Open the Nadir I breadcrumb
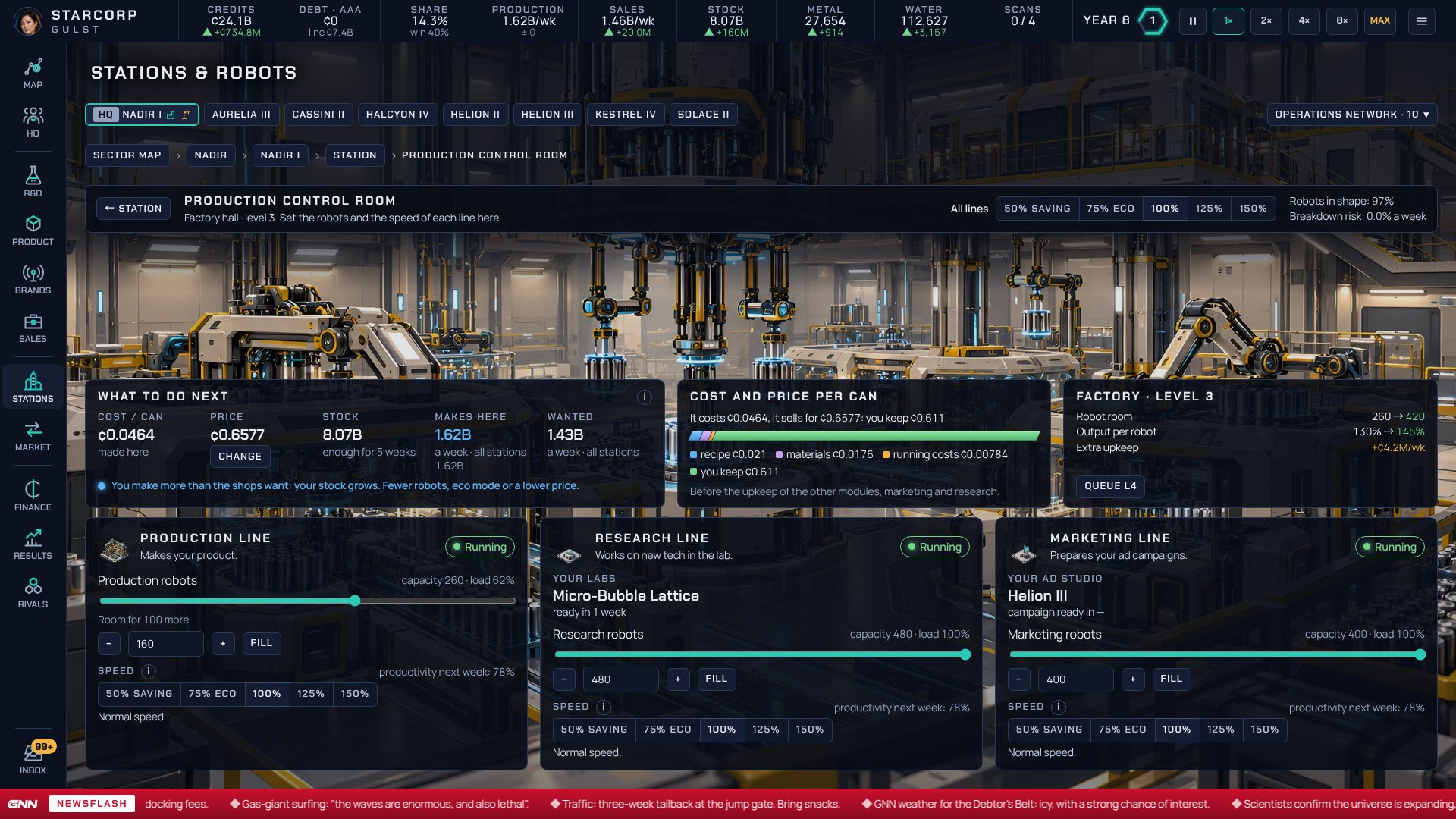Screen dimensions: 1456x819 click(280, 155)
